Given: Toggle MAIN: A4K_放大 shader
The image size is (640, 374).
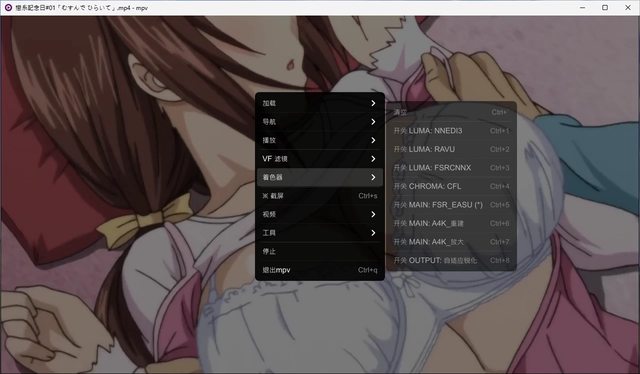Looking at the screenshot, I should click(x=451, y=242).
